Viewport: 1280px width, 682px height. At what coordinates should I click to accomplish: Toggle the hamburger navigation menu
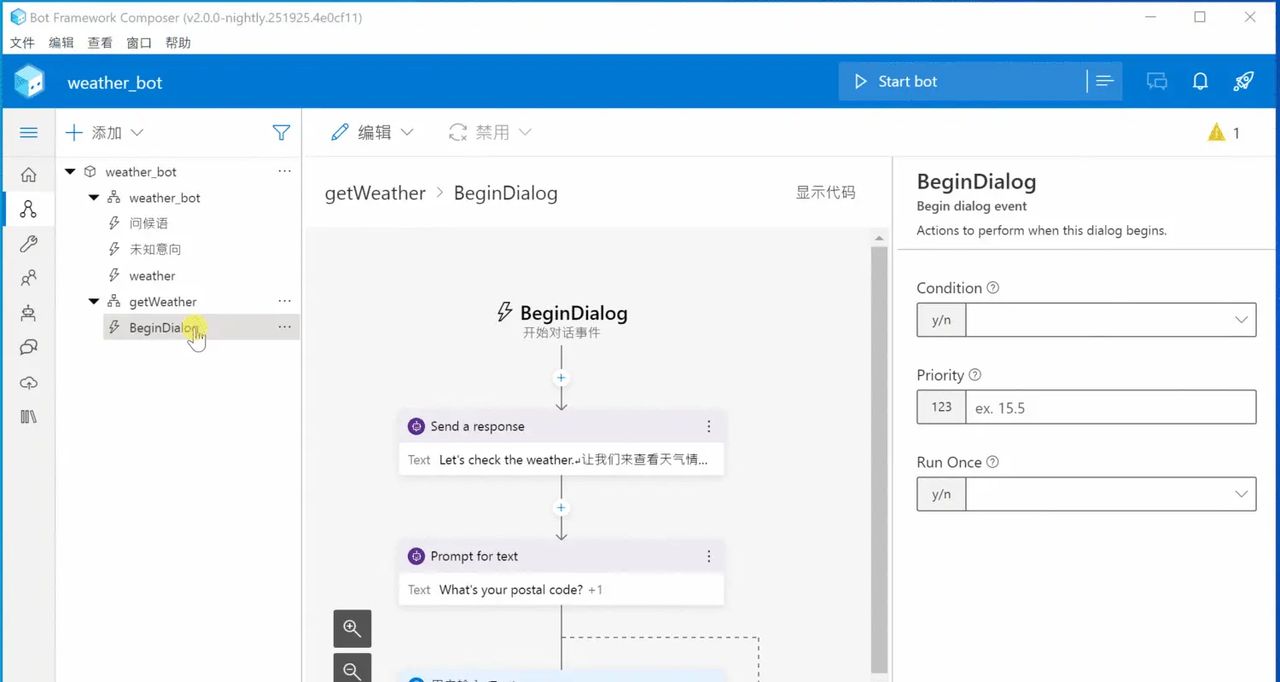[x=28, y=133]
